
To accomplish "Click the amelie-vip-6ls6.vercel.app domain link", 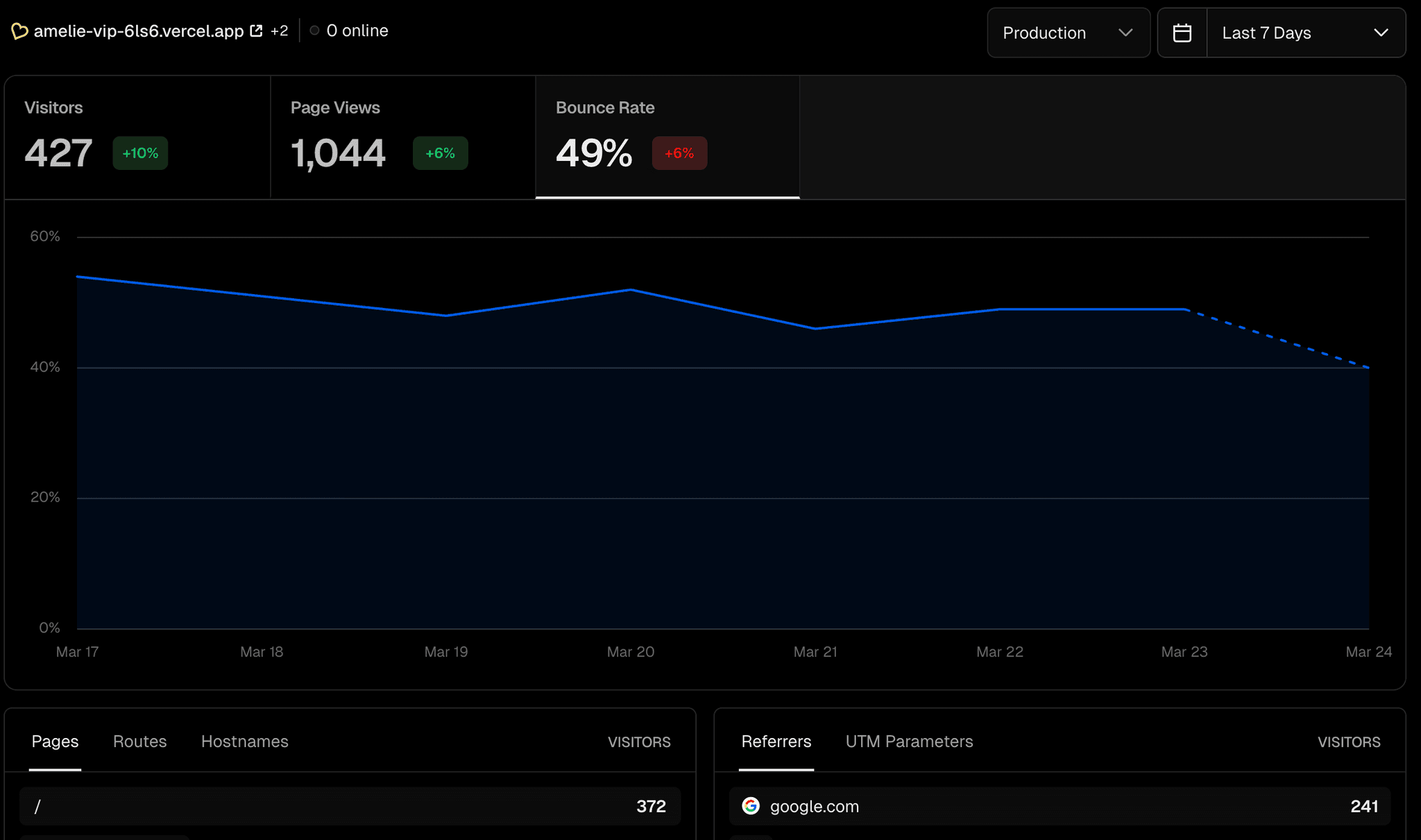I will click(x=139, y=31).
